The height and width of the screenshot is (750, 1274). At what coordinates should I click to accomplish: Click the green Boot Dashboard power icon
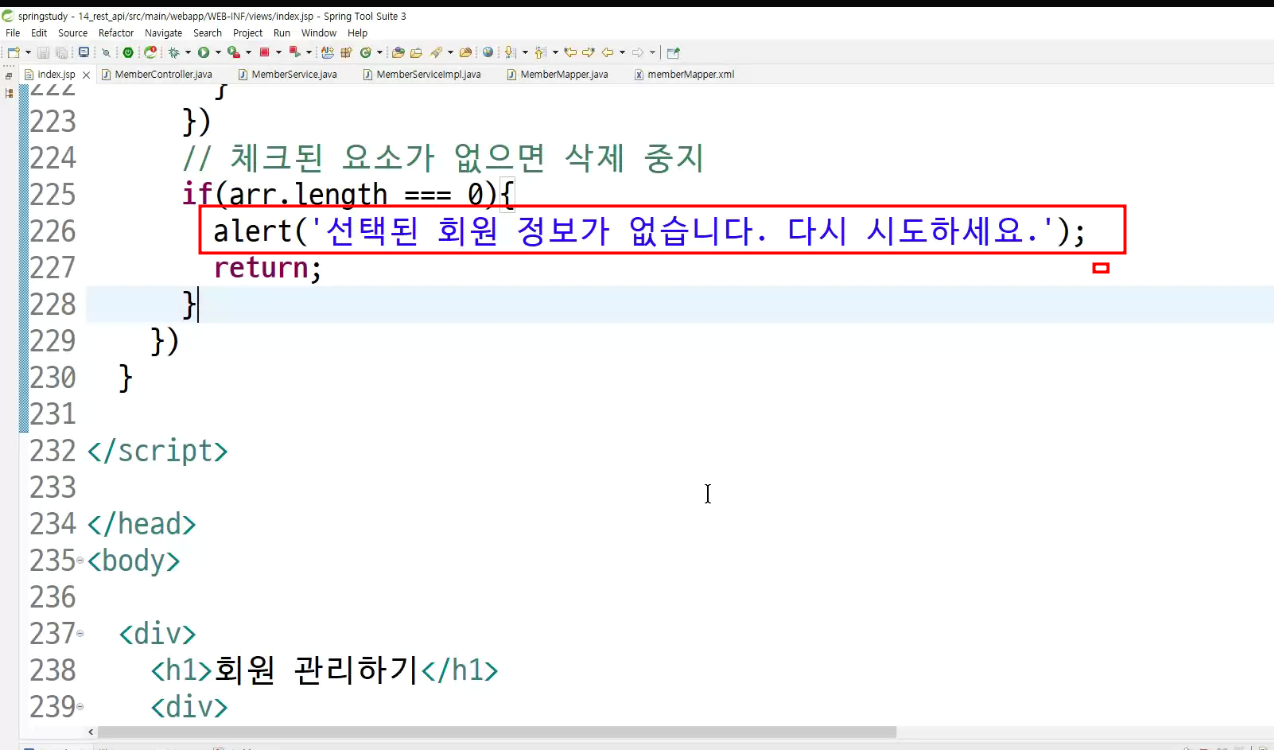tap(128, 52)
